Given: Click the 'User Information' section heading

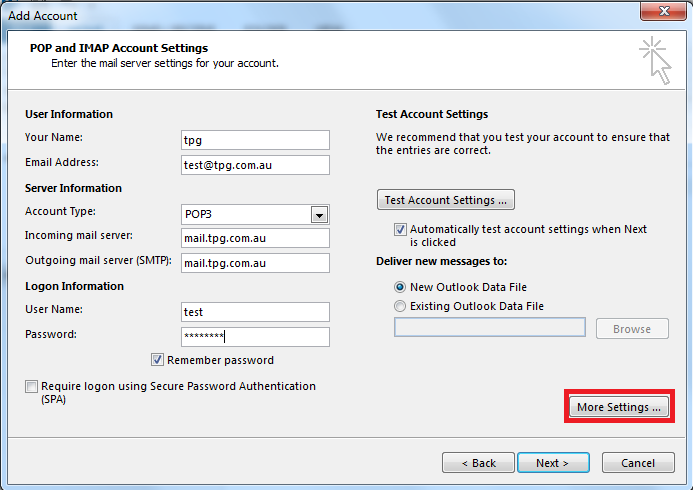Looking at the screenshot, I should pyautogui.click(x=69, y=114).
